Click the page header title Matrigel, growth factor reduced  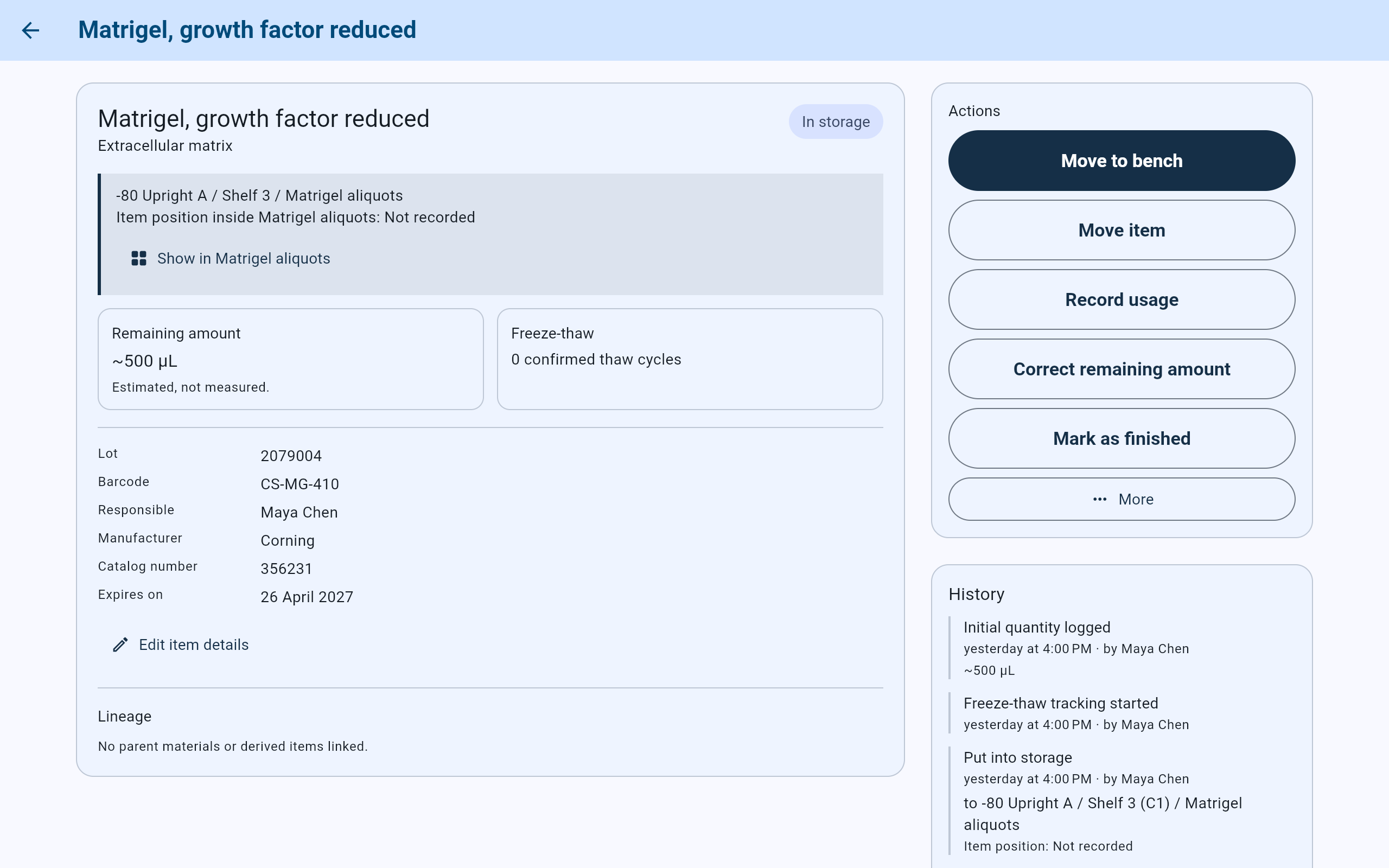247,30
